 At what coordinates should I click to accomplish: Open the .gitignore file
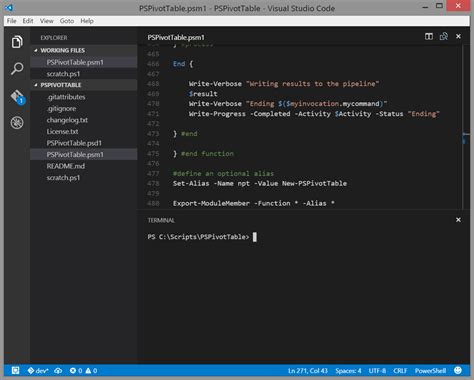(x=84, y=109)
